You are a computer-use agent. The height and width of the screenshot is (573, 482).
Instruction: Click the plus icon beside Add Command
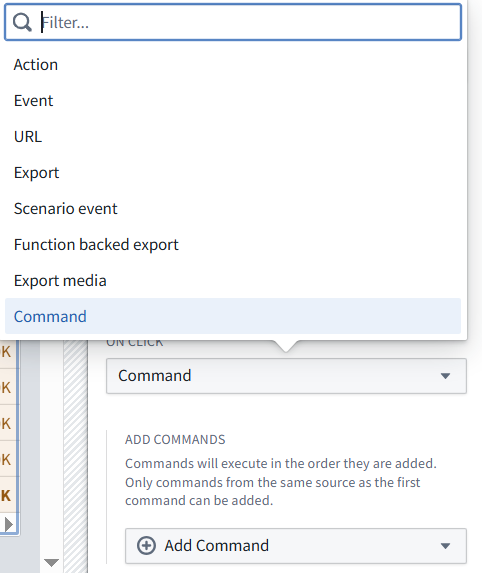pyautogui.click(x=146, y=546)
